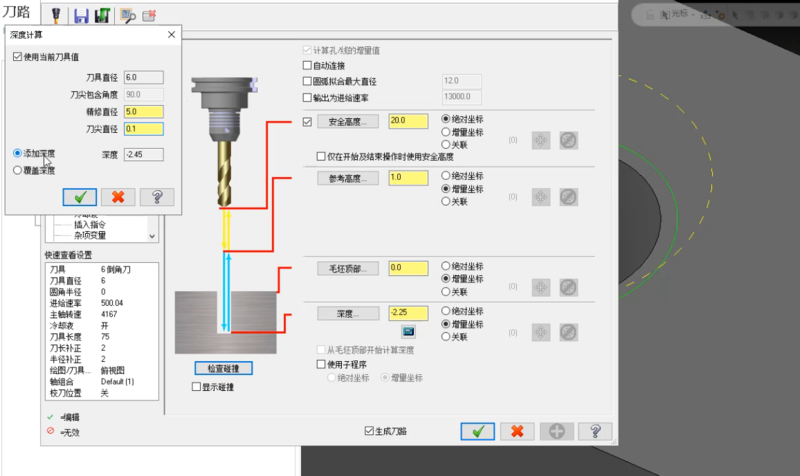Open help in the 深度计算 dialog
This screenshot has height=476, width=800.
point(157,197)
